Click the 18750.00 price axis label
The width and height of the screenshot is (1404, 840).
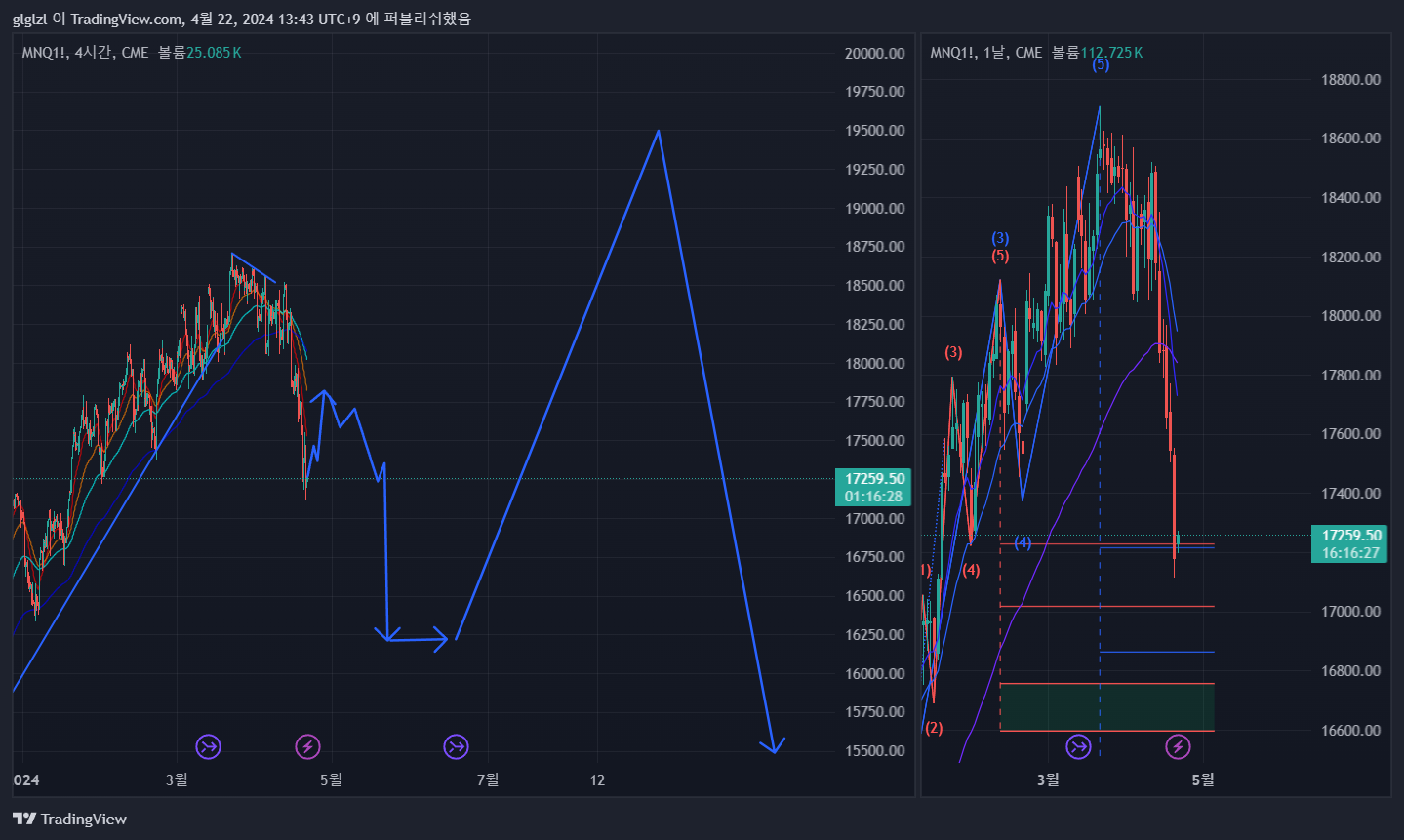(x=875, y=247)
